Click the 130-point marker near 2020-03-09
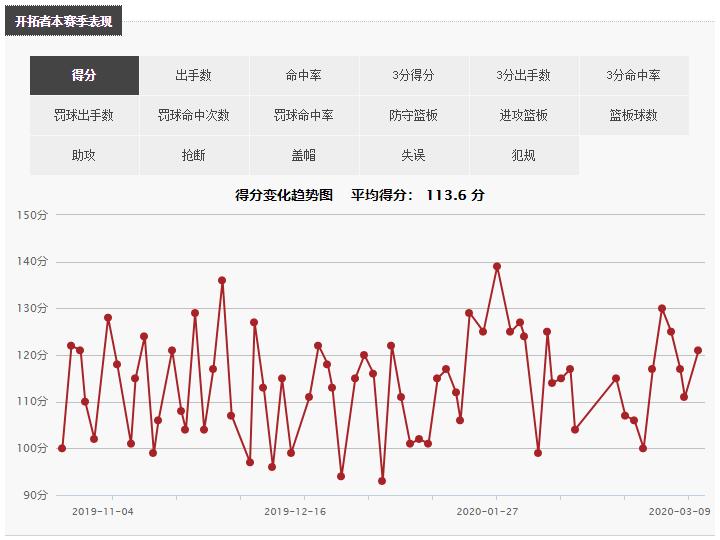 point(662,309)
